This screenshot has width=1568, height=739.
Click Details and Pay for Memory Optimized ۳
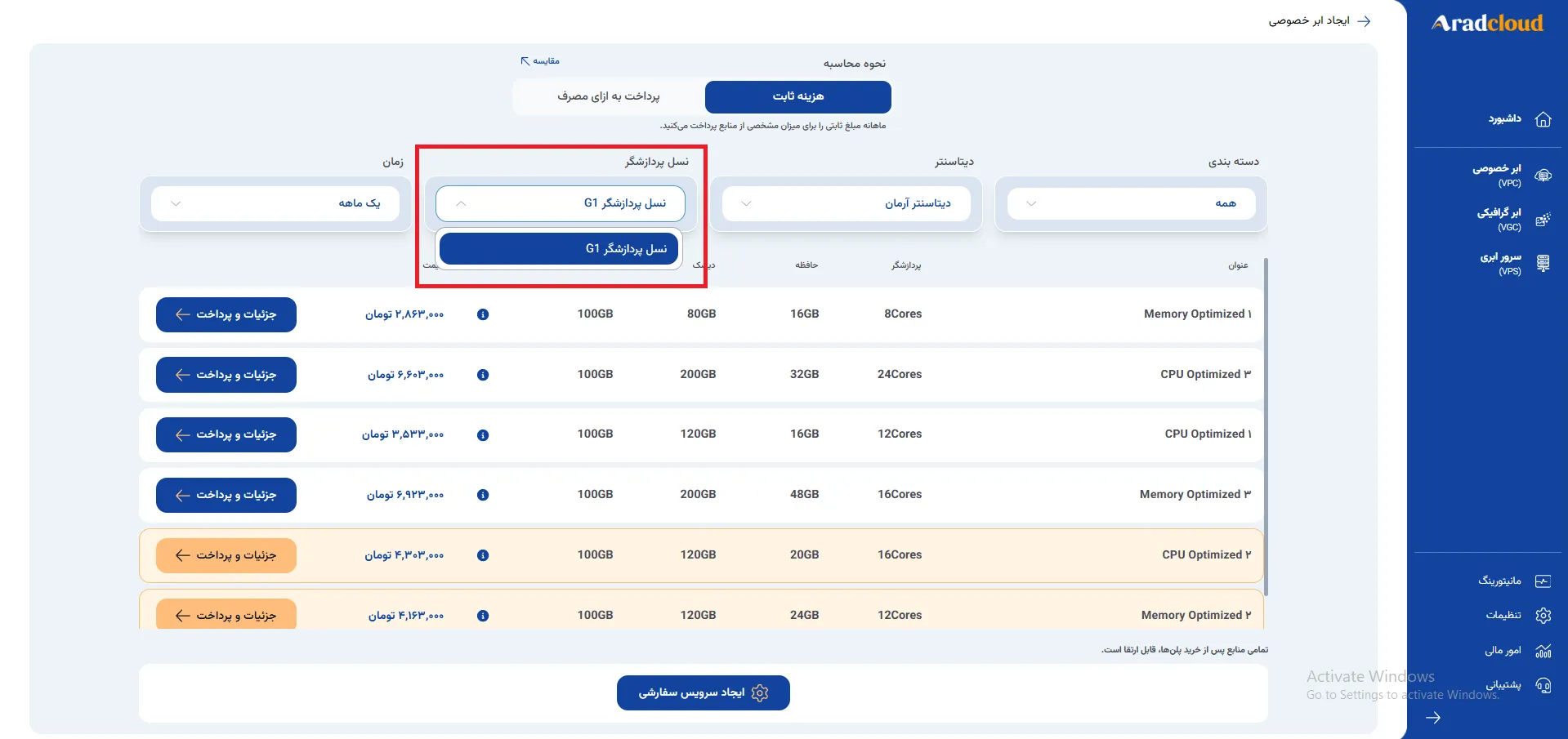pos(226,495)
